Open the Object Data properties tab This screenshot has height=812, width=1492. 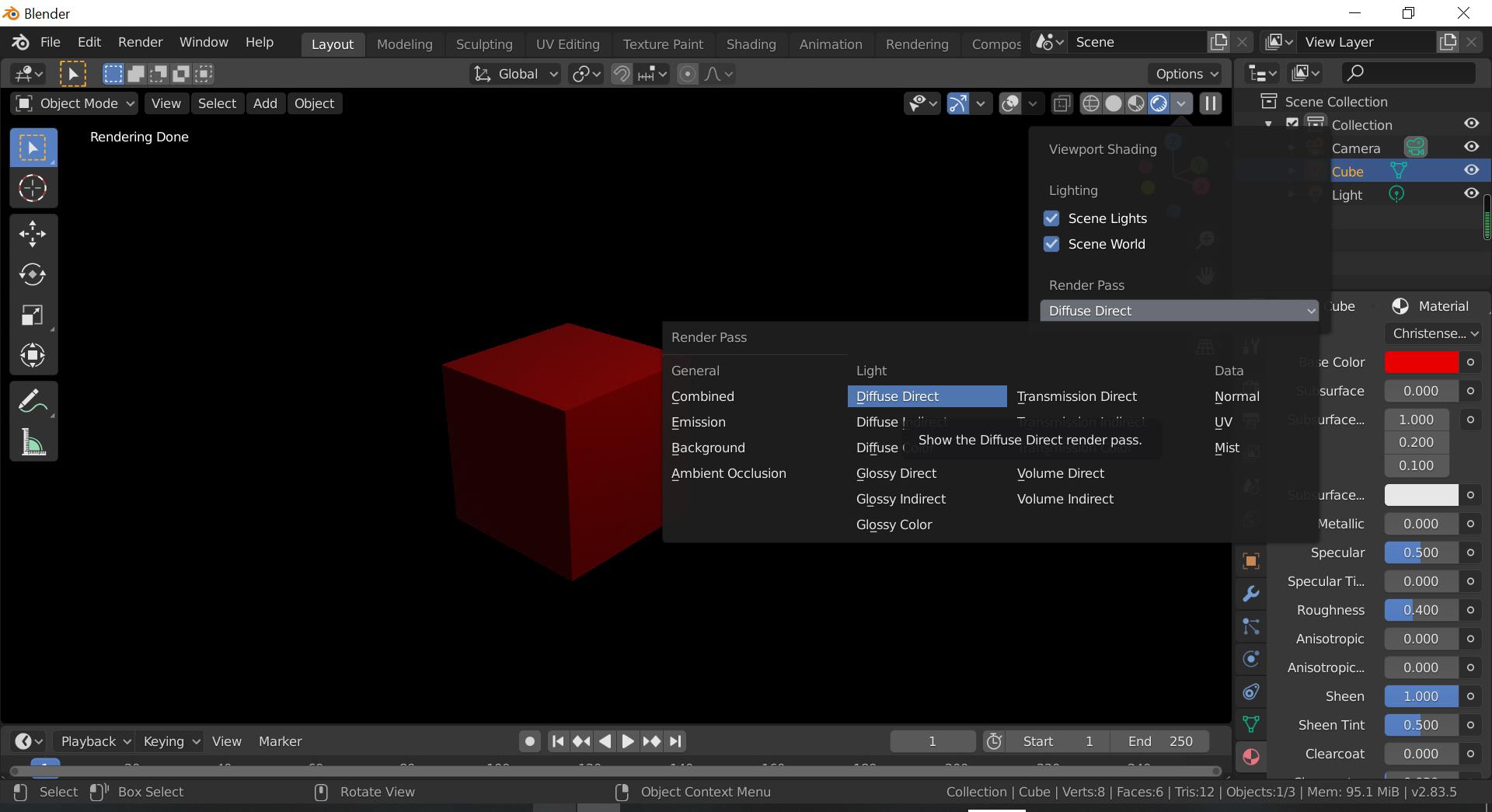click(x=1251, y=724)
